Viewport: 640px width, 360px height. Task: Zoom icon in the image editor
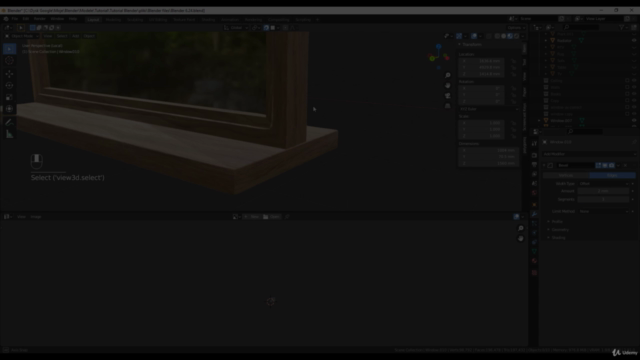click(521, 229)
